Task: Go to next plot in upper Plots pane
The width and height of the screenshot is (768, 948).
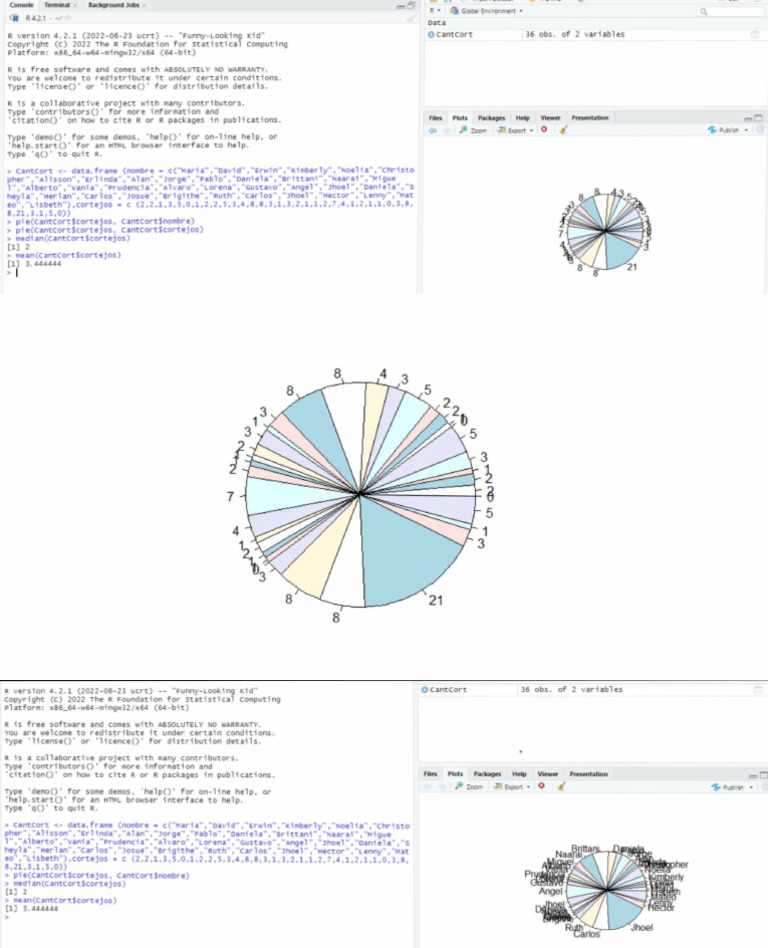Action: [x=447, y=130]
